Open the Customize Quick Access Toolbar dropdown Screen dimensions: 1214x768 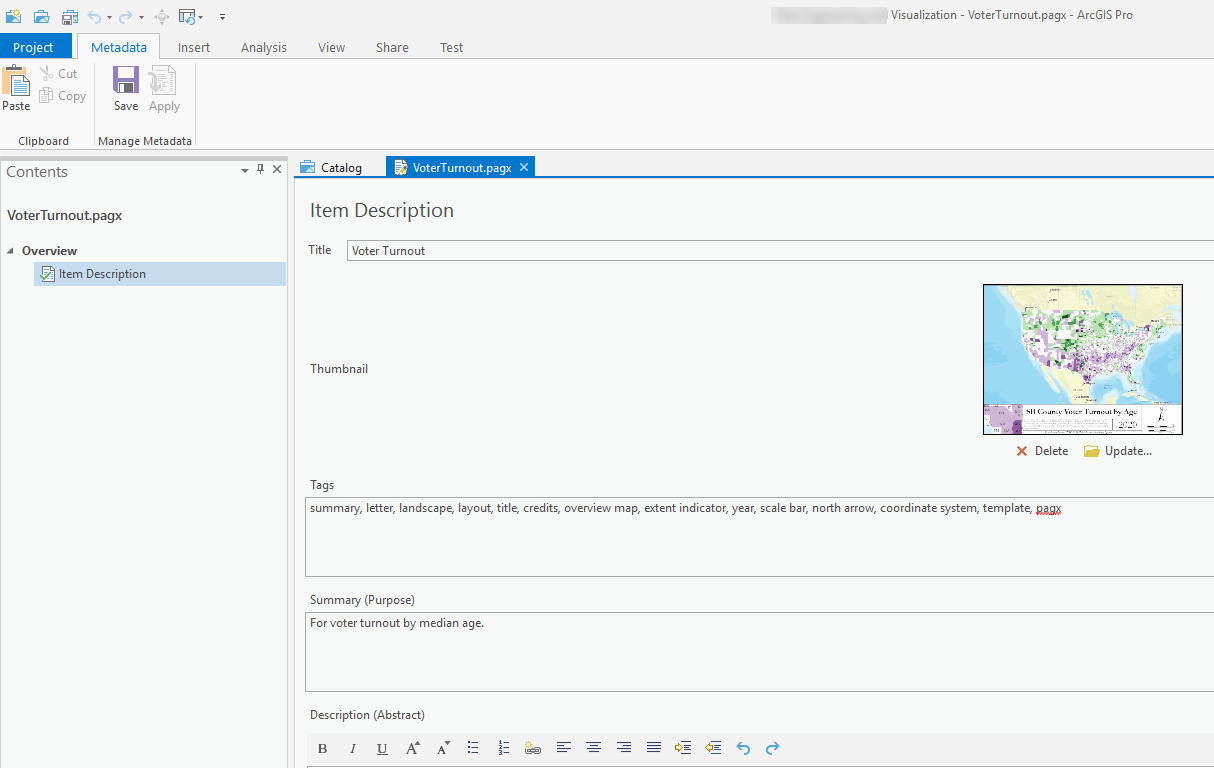pos(222,17)
